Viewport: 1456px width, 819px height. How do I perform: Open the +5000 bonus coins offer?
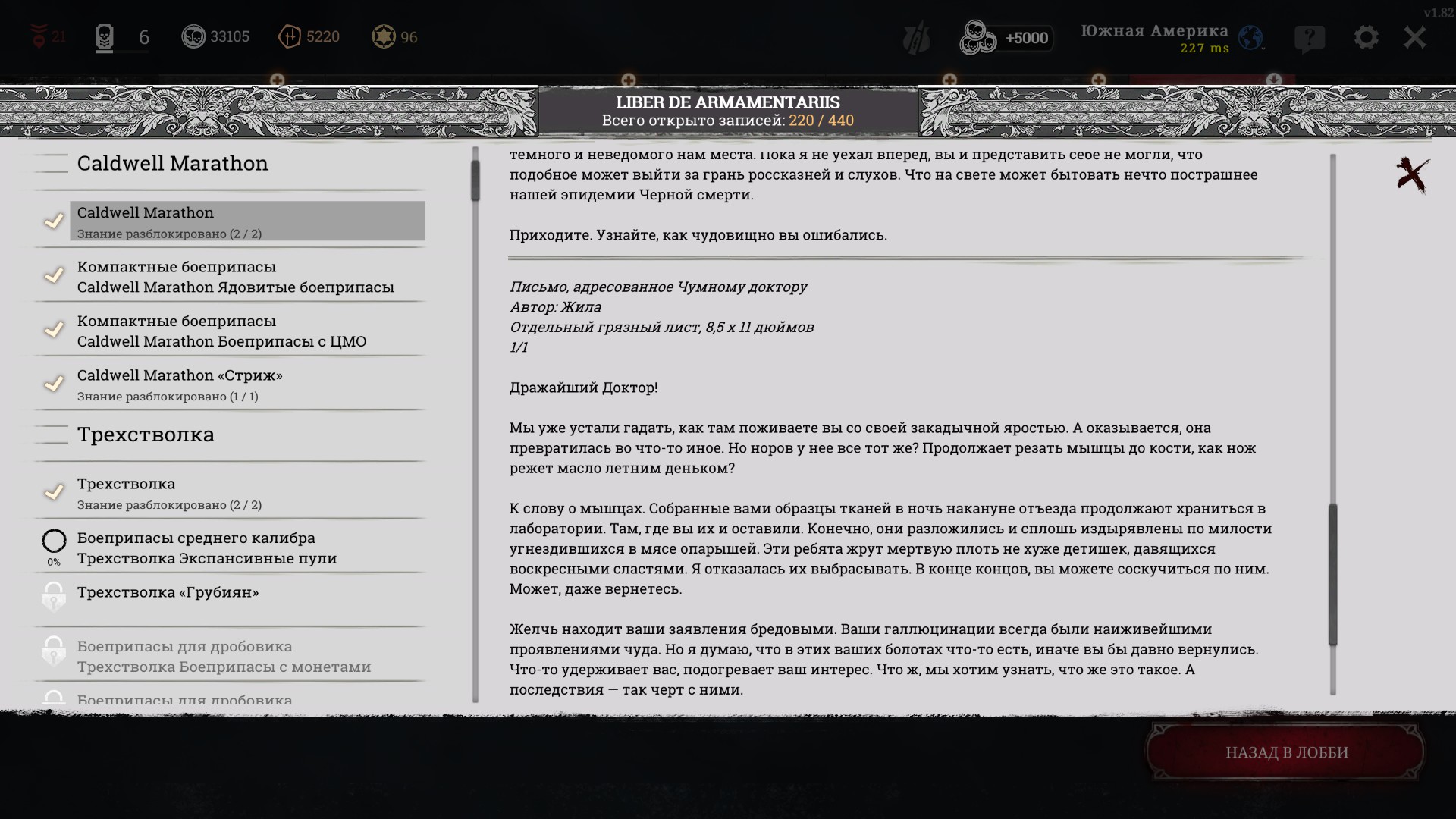pos(1006,37)
